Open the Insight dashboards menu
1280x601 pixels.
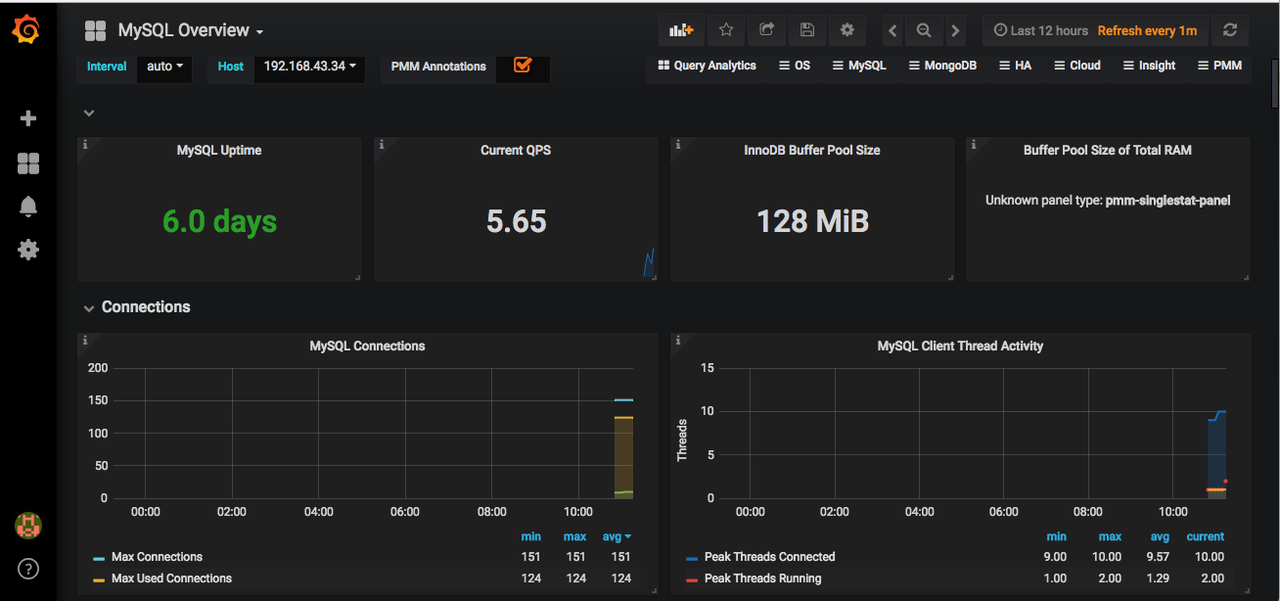(x=1149, y=66)
